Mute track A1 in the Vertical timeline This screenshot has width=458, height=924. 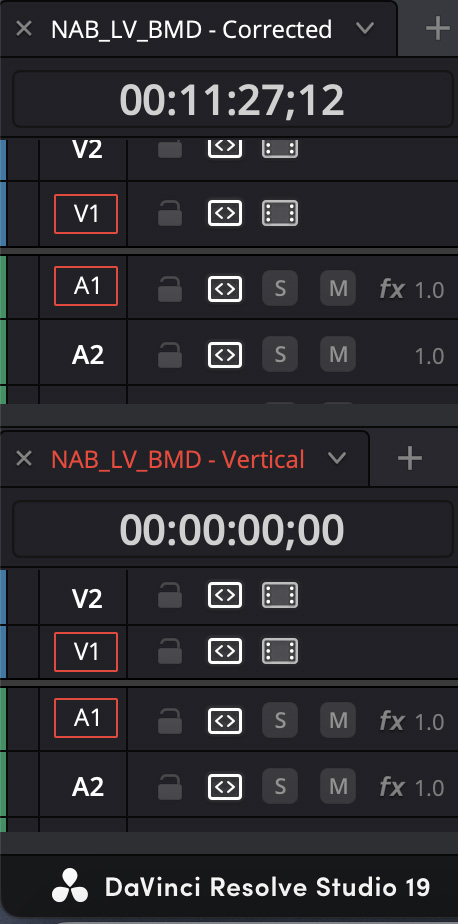[338, 720]
